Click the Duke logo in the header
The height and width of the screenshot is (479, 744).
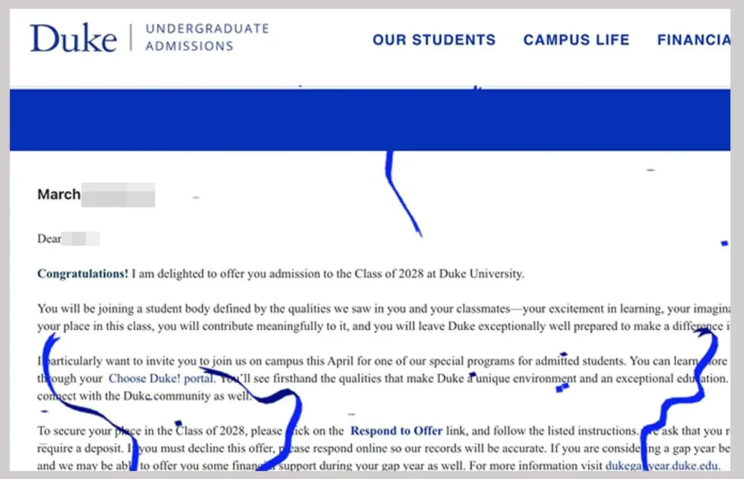pyautogui.click(x=73, y=38)
